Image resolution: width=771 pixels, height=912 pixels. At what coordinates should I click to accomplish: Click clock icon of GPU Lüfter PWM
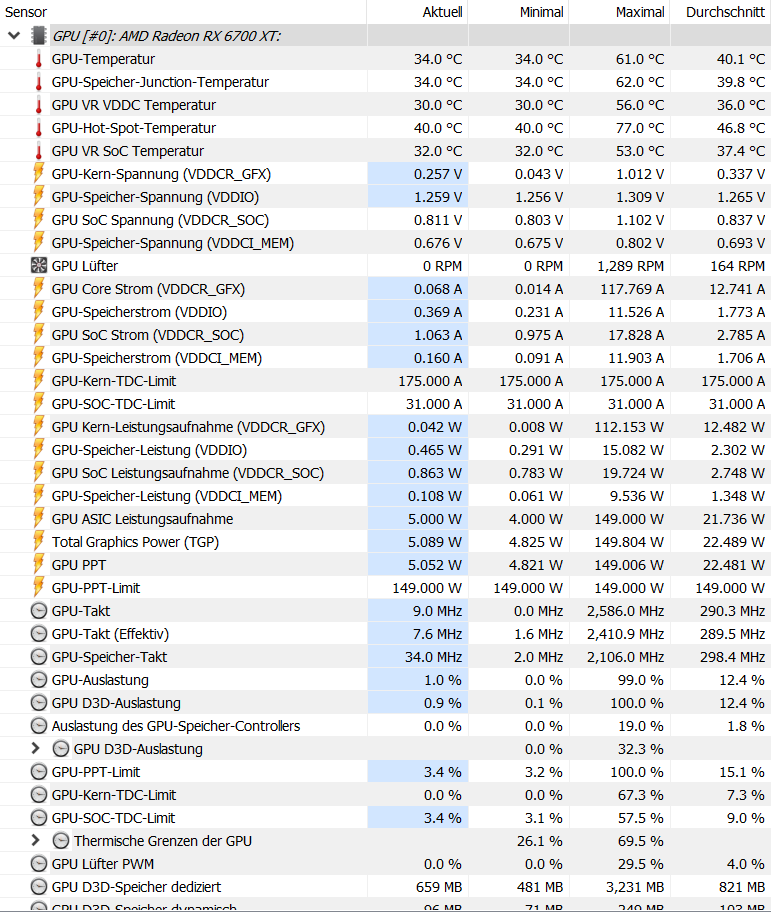(38, 864)
